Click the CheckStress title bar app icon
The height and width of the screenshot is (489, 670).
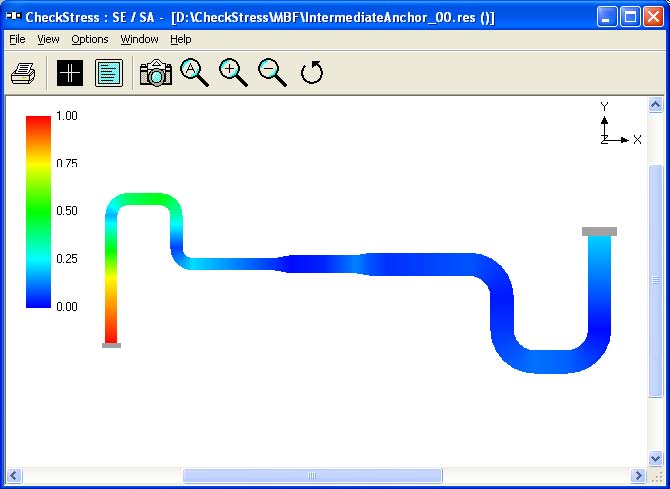14,16
